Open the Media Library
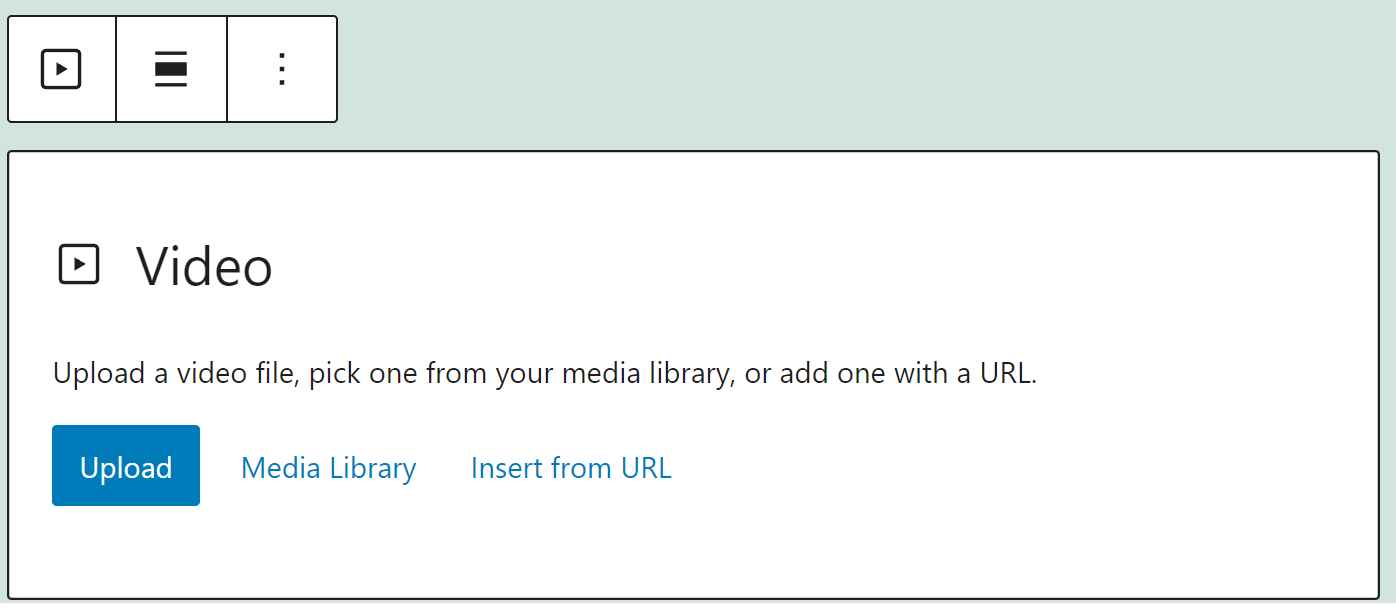Image resolution: width=1396 pixels, height=613 pixels. [328, 467]
